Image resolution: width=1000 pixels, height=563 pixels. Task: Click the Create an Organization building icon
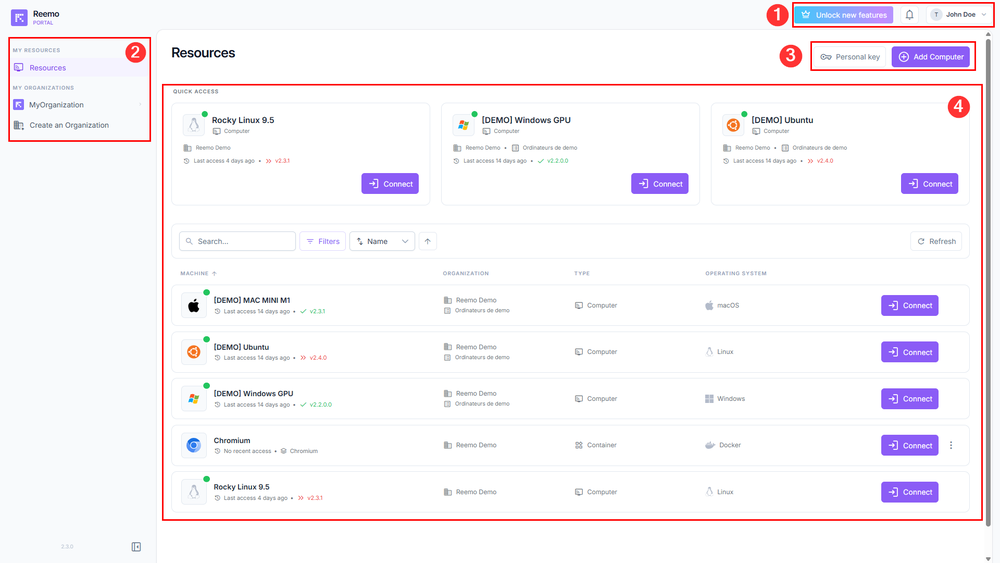[18, 125]
